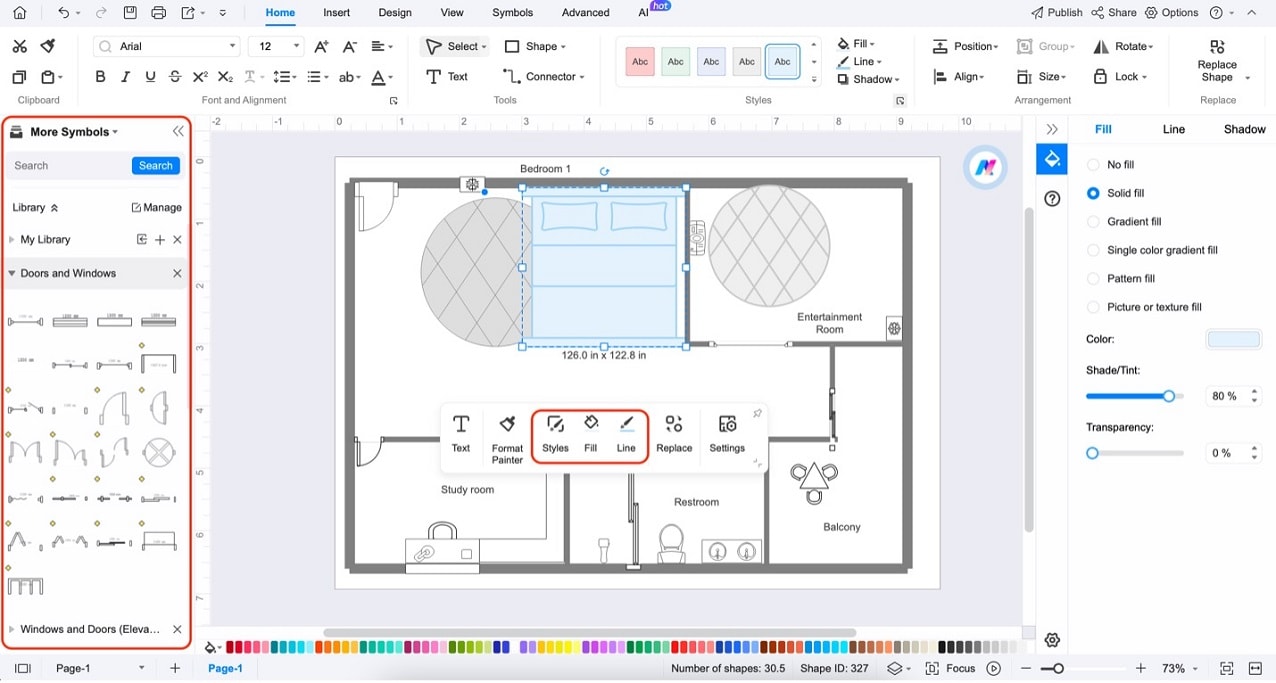Select No fill radio option
1276x683 pixels.
pyautogui.click(x=1093, y=164)
